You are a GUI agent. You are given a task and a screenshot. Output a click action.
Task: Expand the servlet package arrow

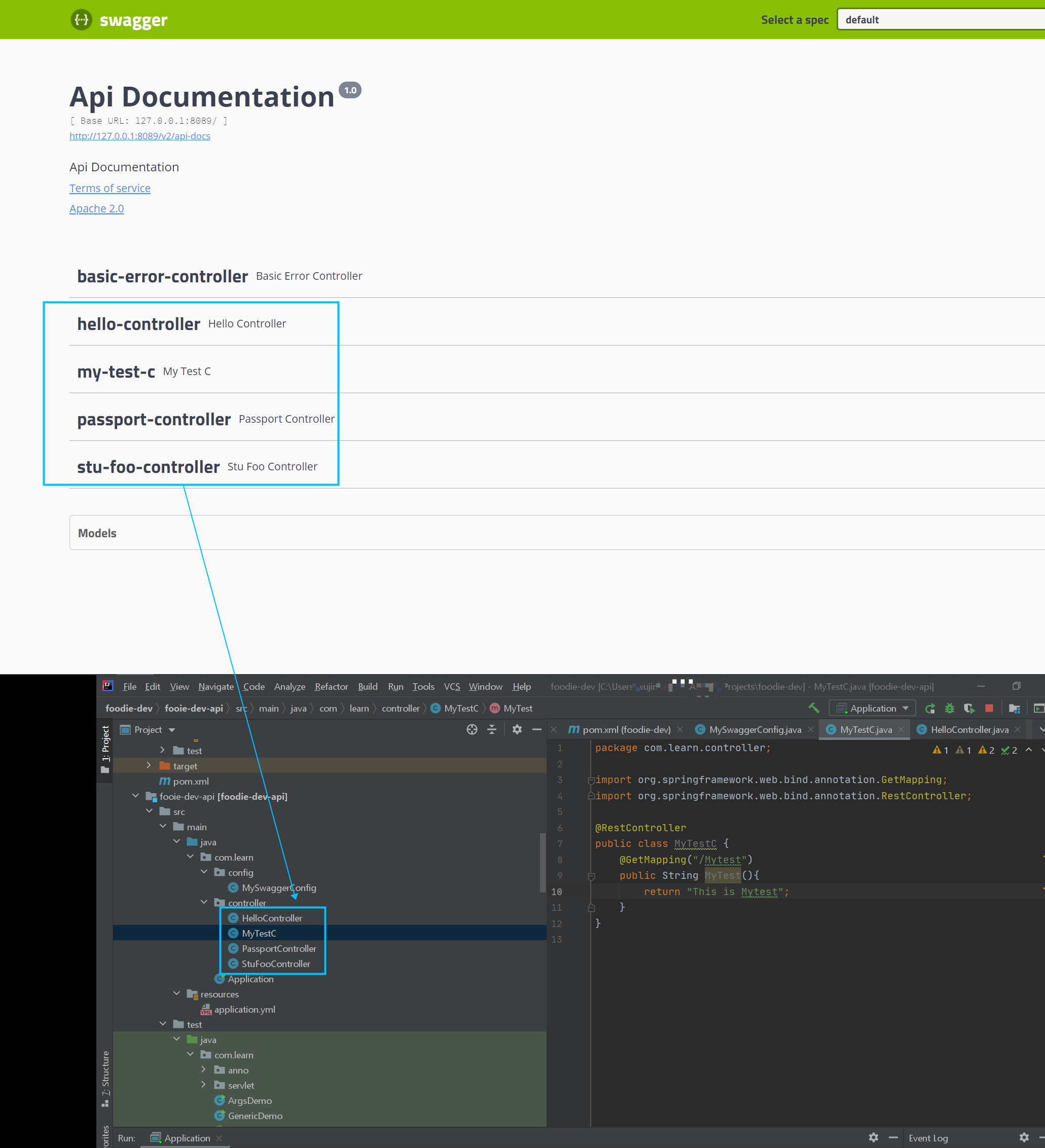tap(203, 1085)
